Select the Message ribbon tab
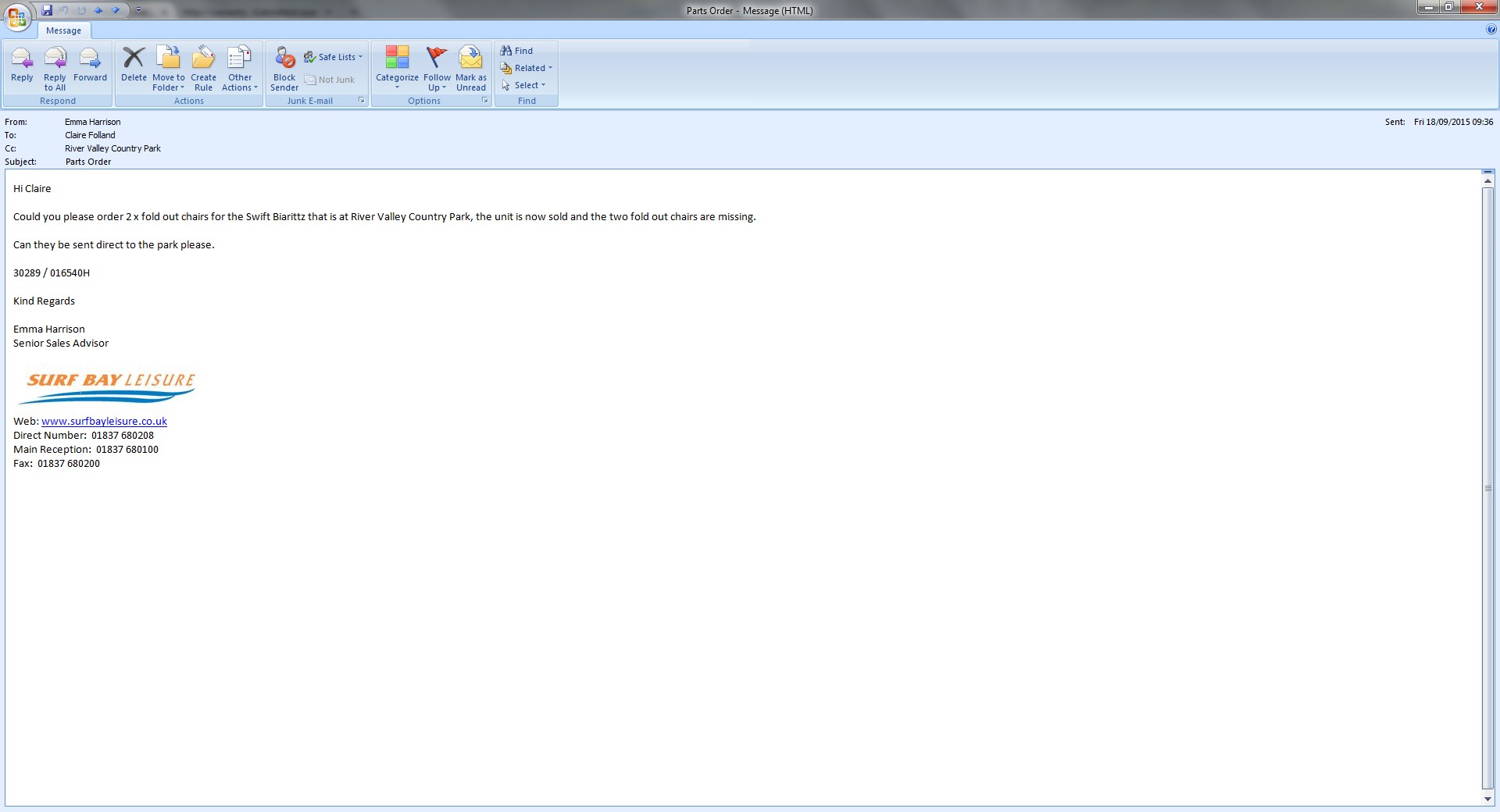The height and width of the screenshot is (812, 1500). point(63,30)
